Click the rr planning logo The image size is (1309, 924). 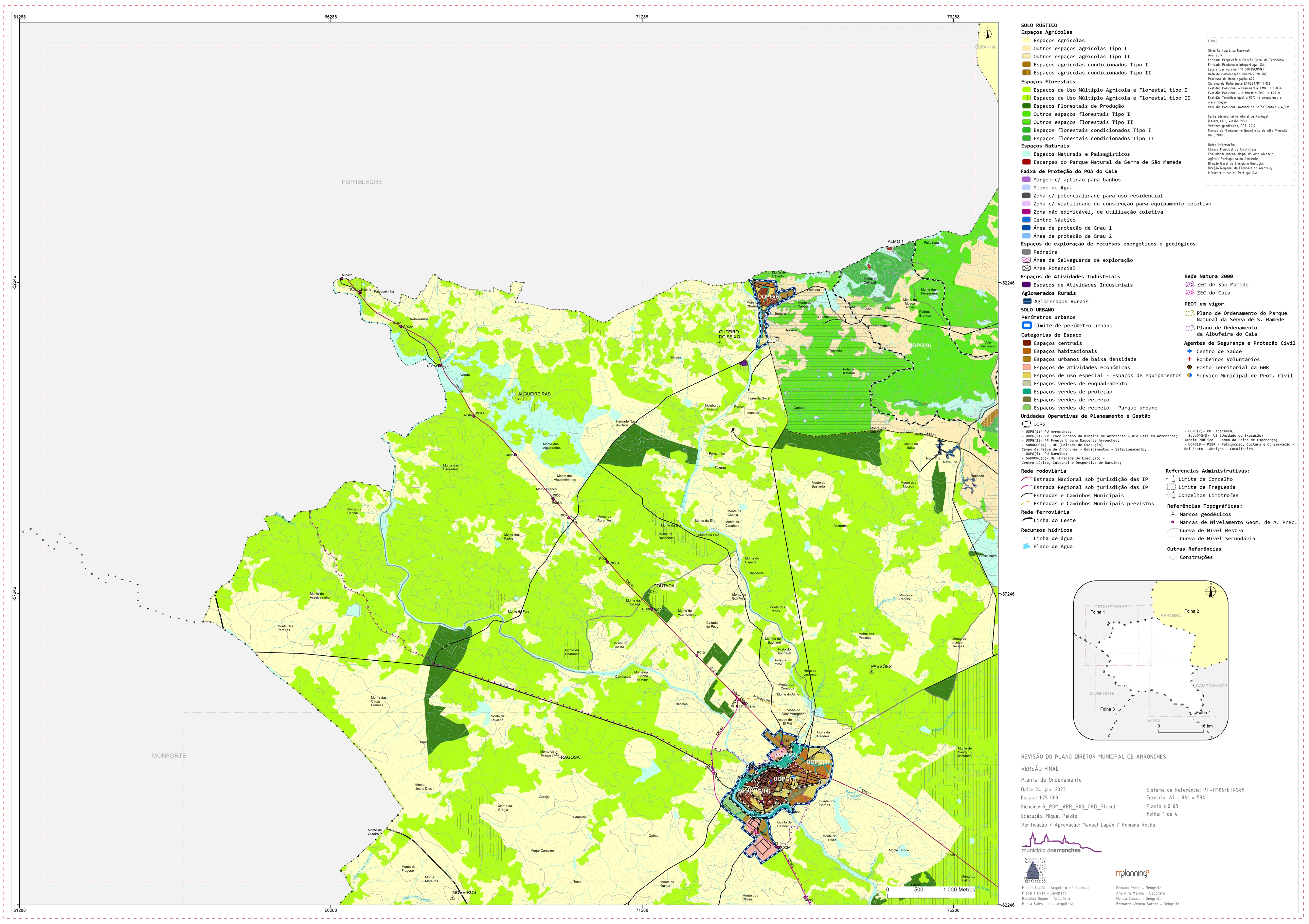click(x=1132, y=873)
